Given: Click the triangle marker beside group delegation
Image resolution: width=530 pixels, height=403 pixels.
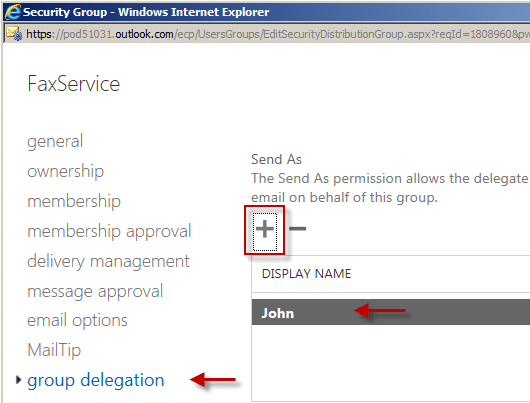Looking at the screenshot, I should coord(19,380).
